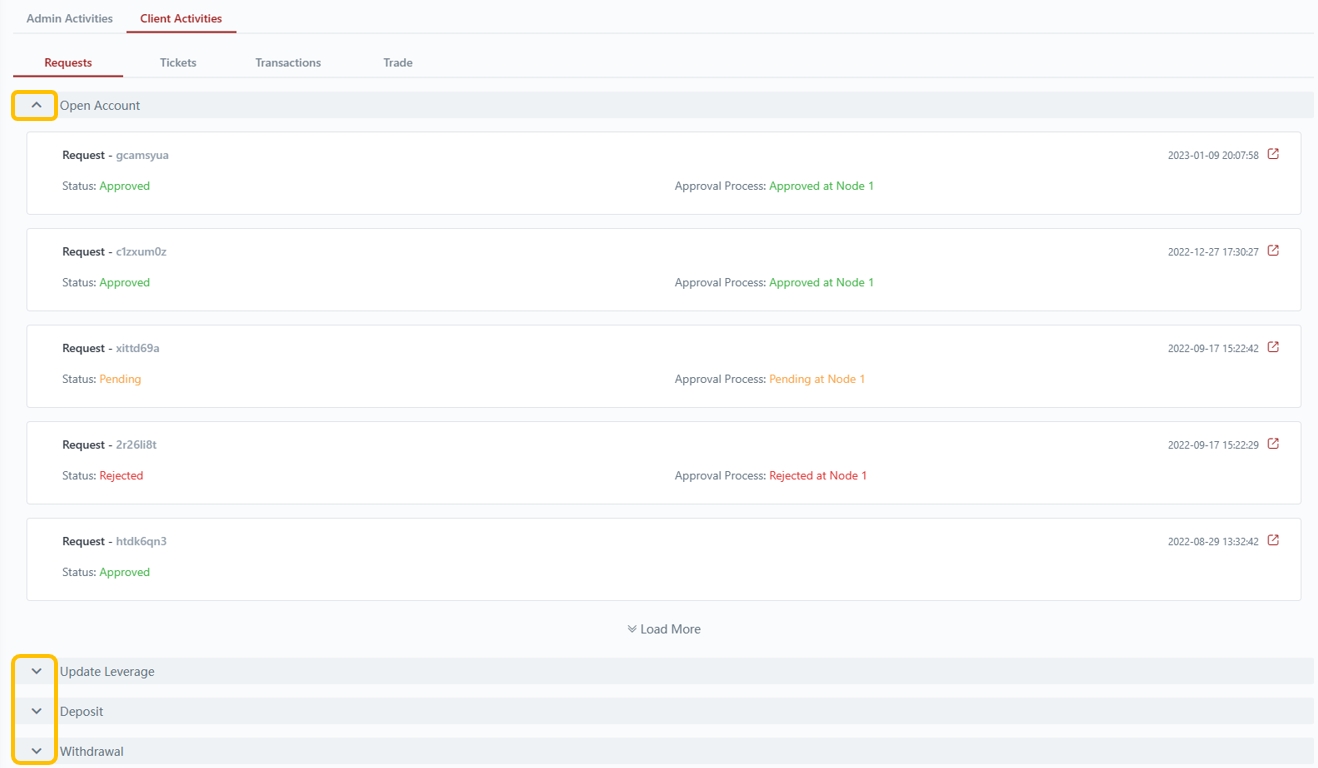Viewport: 1318px width, 768px height.
Task: Switch to the Trade sub-tab
Action: tap(397, 62)
